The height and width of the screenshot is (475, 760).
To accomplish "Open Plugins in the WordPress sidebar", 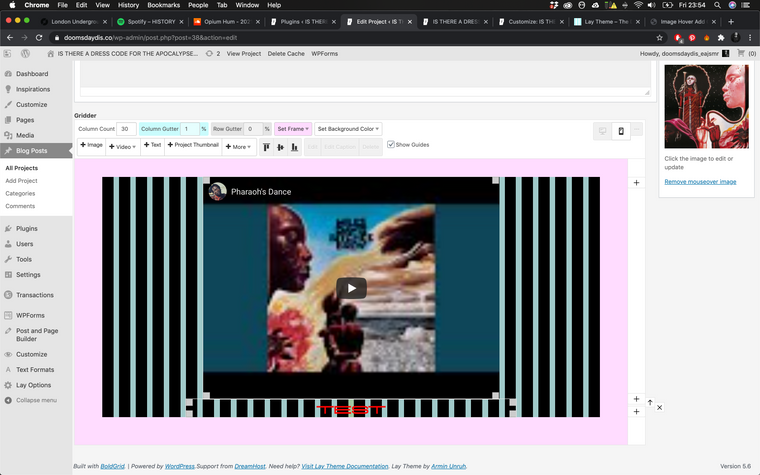I will click(x=27, y=228).
